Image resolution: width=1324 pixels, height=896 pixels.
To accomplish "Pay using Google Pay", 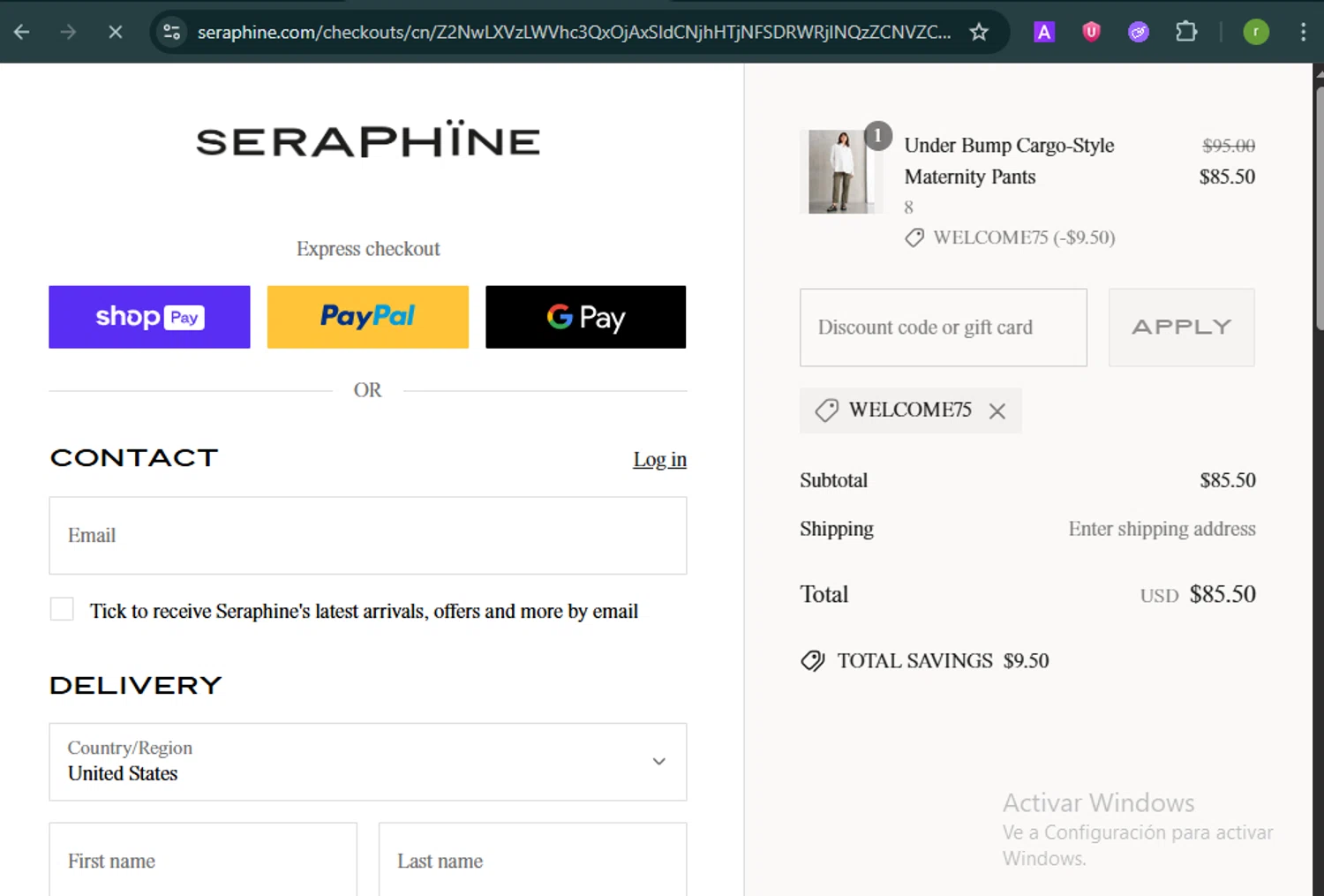I will pos(586,317).
